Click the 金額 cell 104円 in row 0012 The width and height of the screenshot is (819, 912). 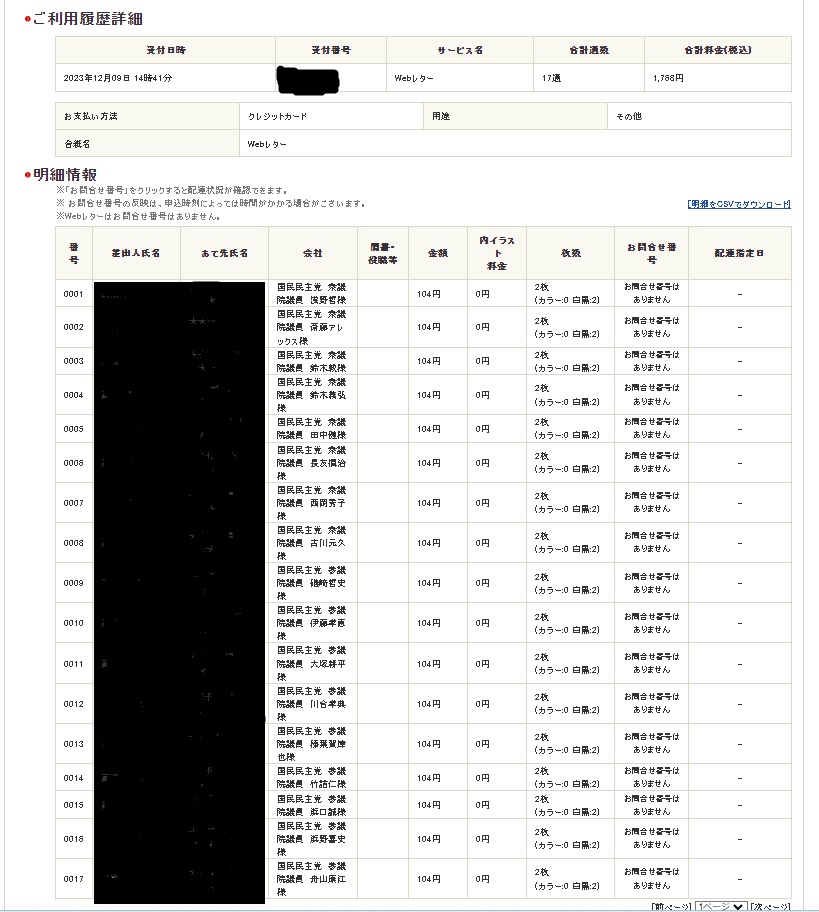[429, 704]
